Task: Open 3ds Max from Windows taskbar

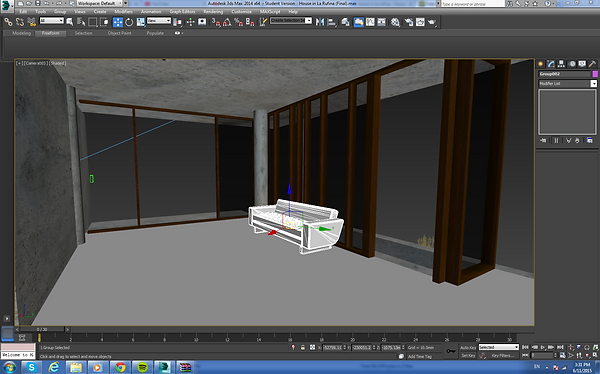Action: pyautogui.click(x=164, y=367)
